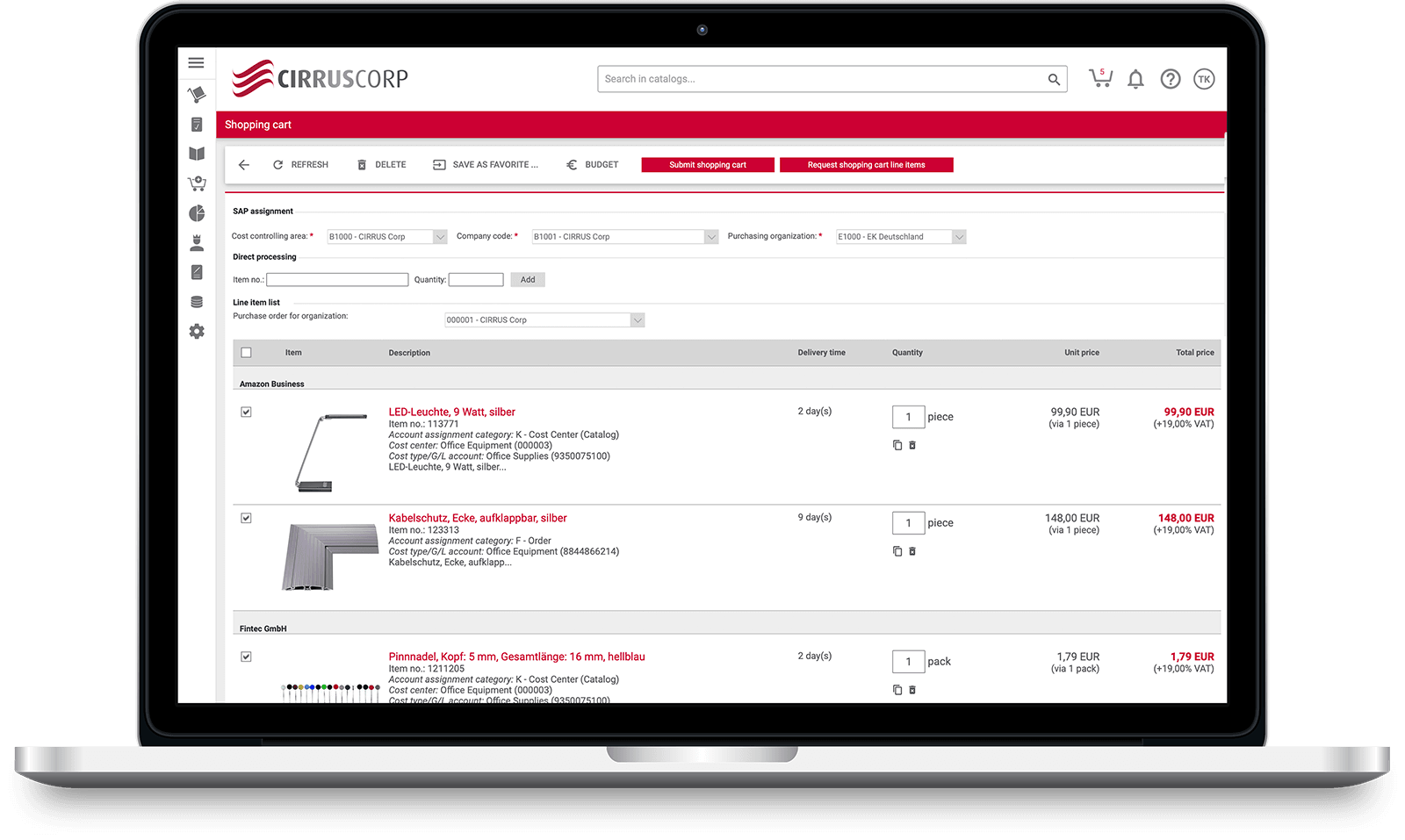Click the notifications bell icon

coord(1135,80)
